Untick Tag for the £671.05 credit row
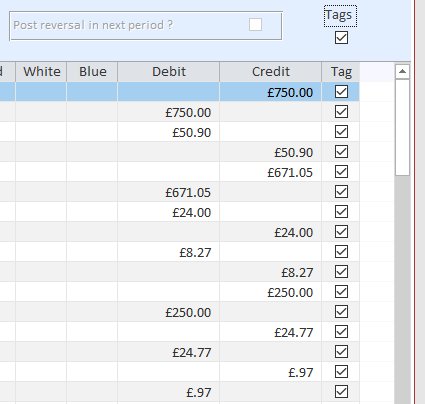 (x=341, y=172)
